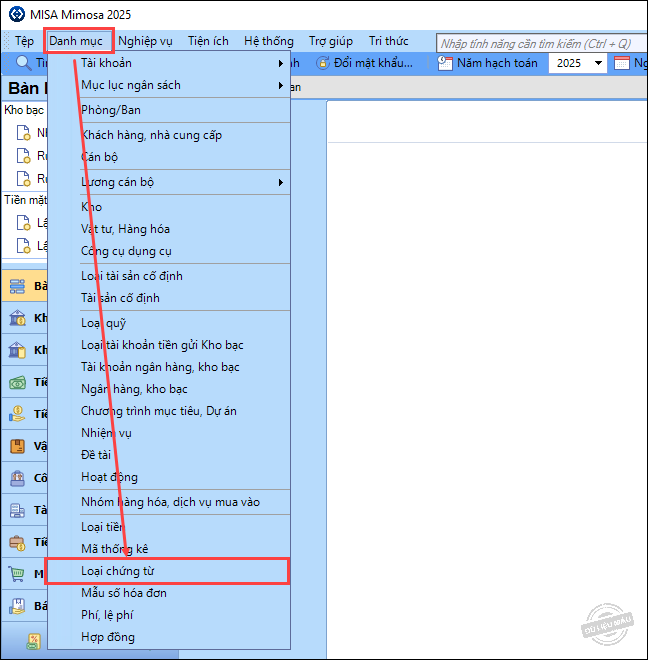648x660 pixels.
Task: Open the Trợ giúp menu
Action: (x=331, y=41)
